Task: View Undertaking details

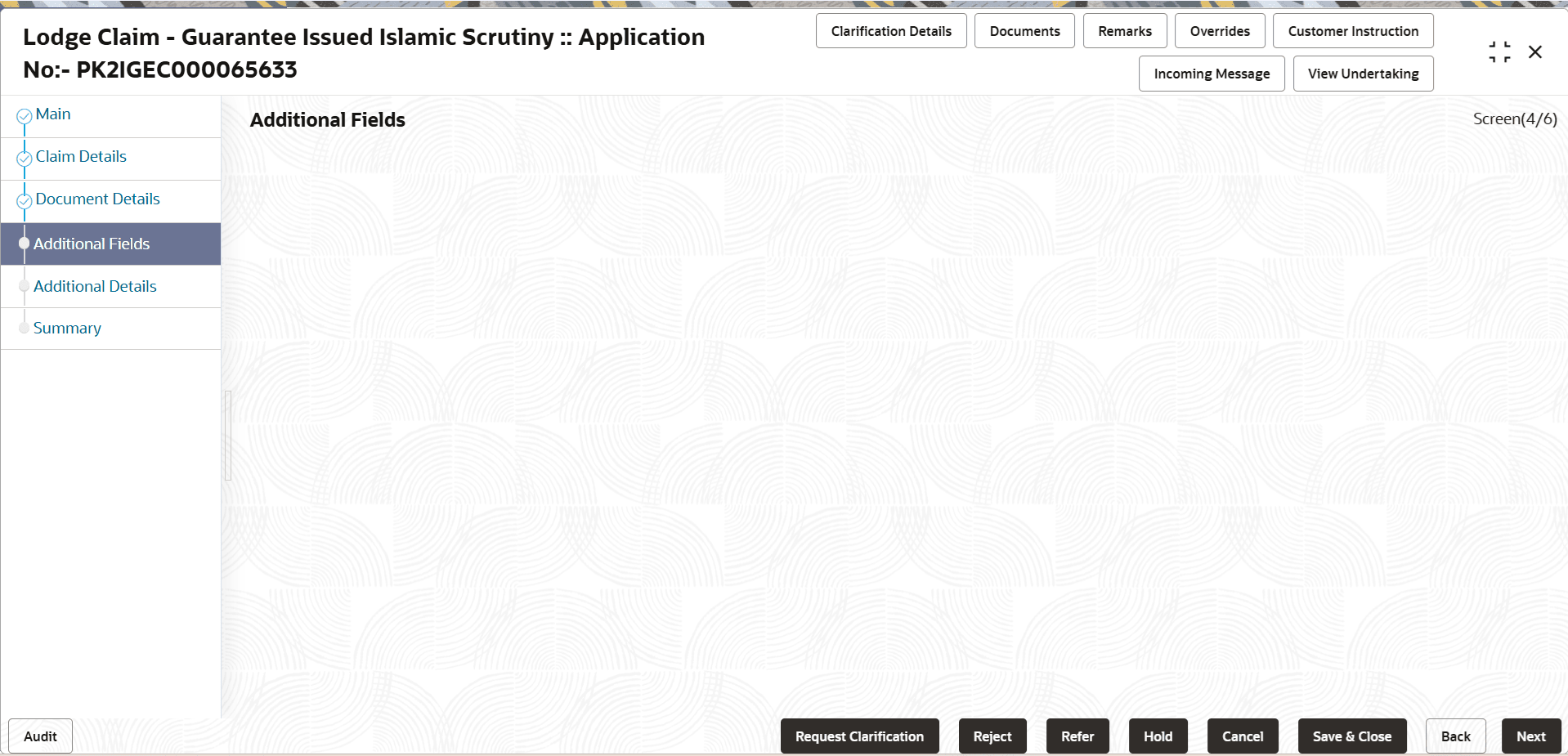Action: 1362,74
